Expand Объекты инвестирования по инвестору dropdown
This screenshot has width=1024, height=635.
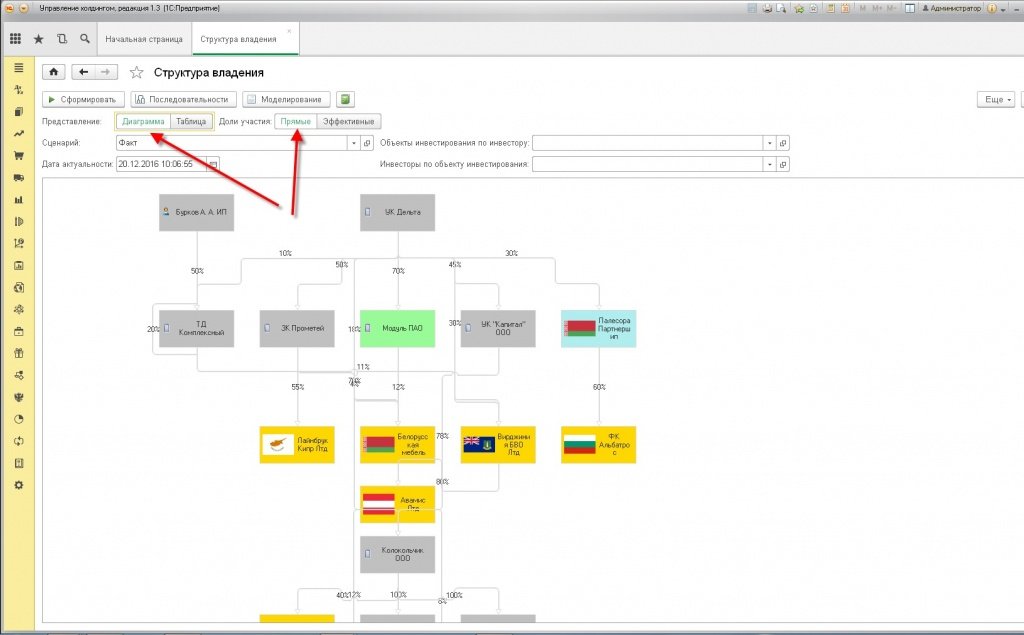[x=769, y=143]
